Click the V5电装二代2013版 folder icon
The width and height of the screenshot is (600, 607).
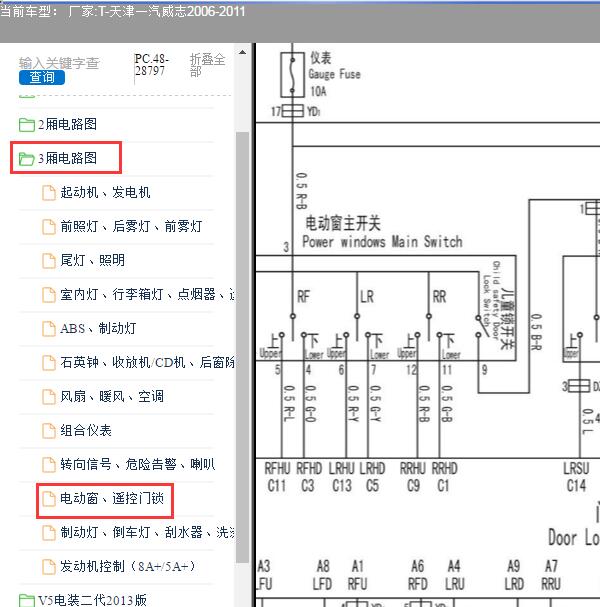tap(27, 600)
